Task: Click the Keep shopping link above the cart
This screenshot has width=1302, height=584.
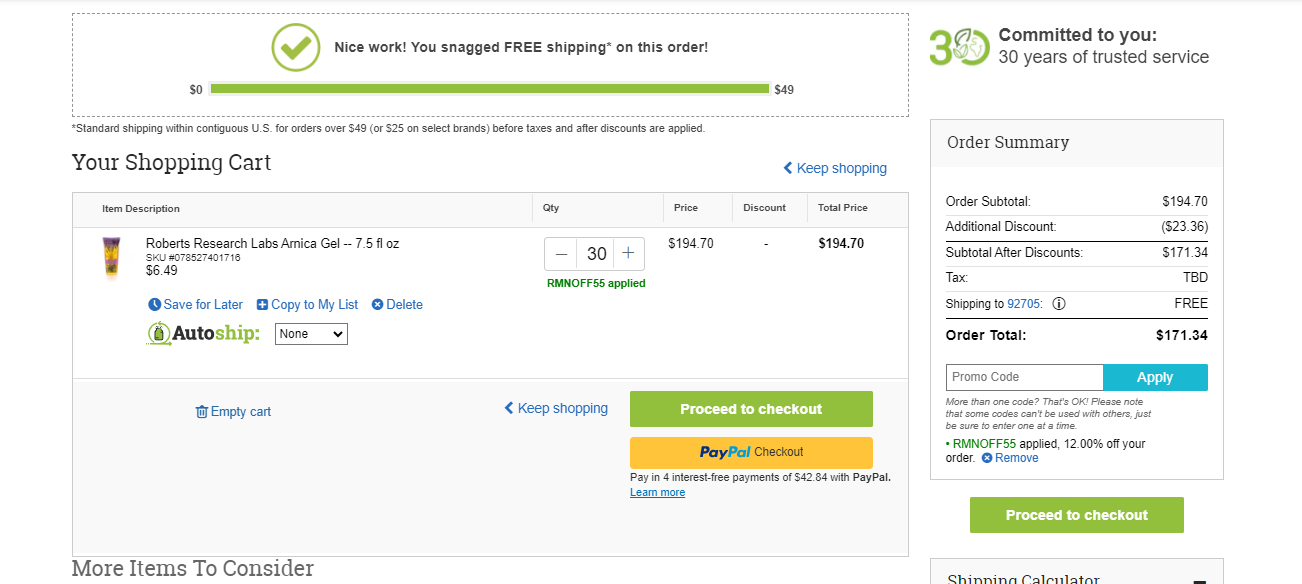Action: coord(835,168)
